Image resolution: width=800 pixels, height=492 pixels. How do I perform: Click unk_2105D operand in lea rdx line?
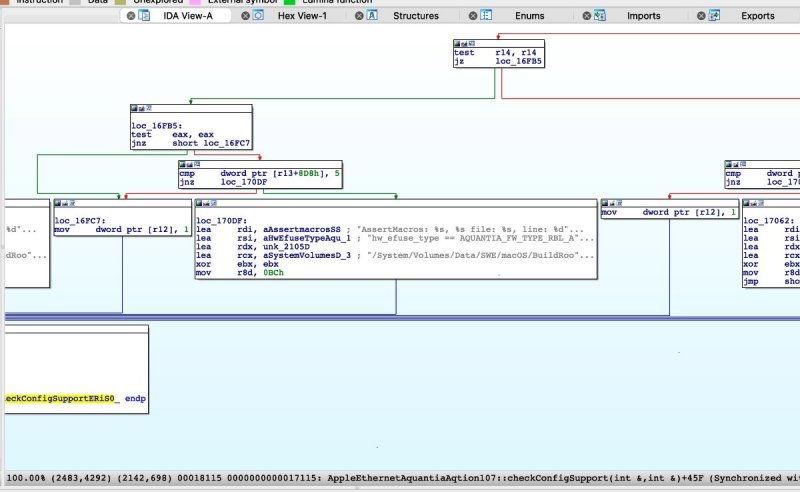coord(285,246)
